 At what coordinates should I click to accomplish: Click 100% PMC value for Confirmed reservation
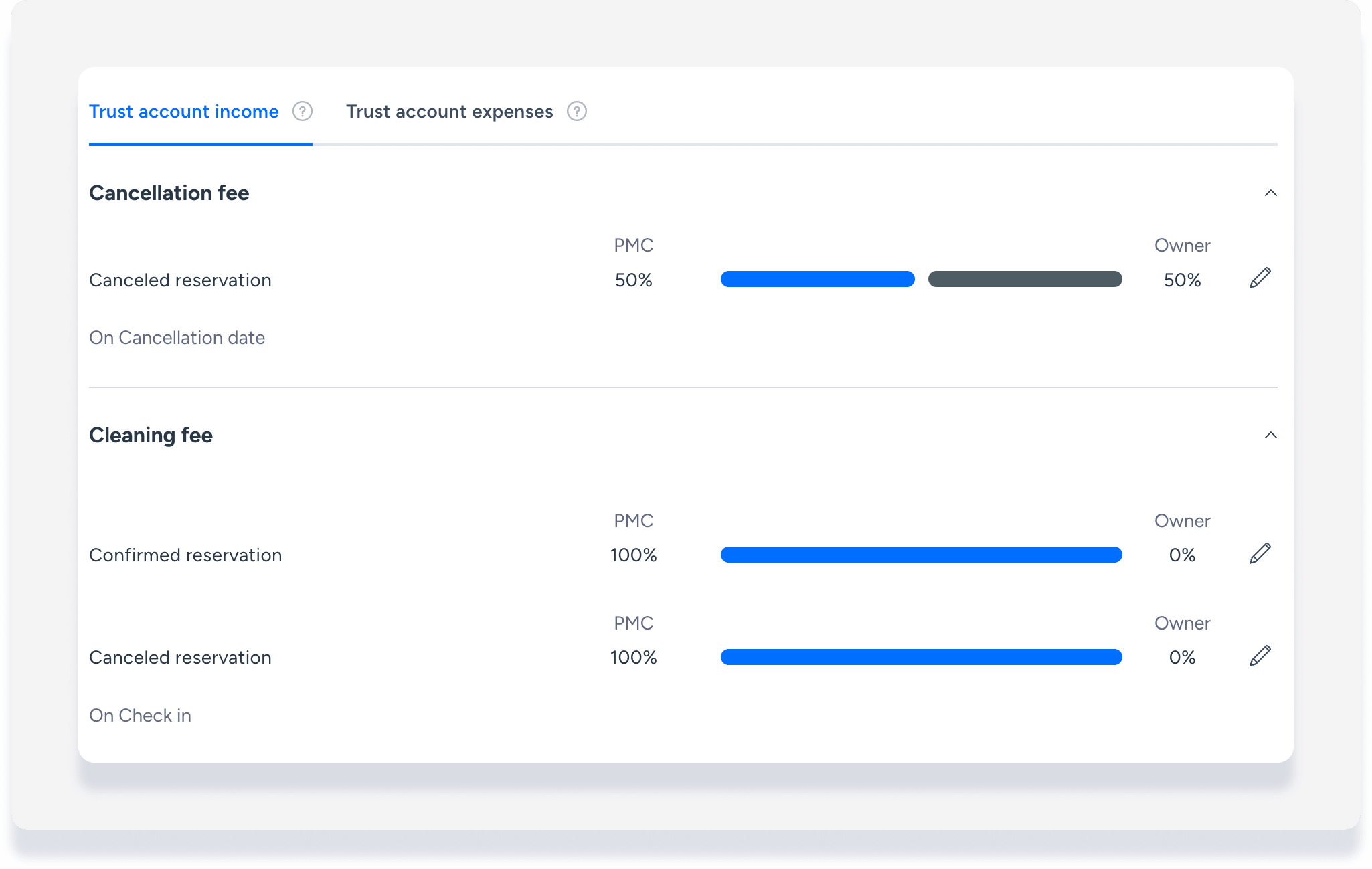[633, 555]
